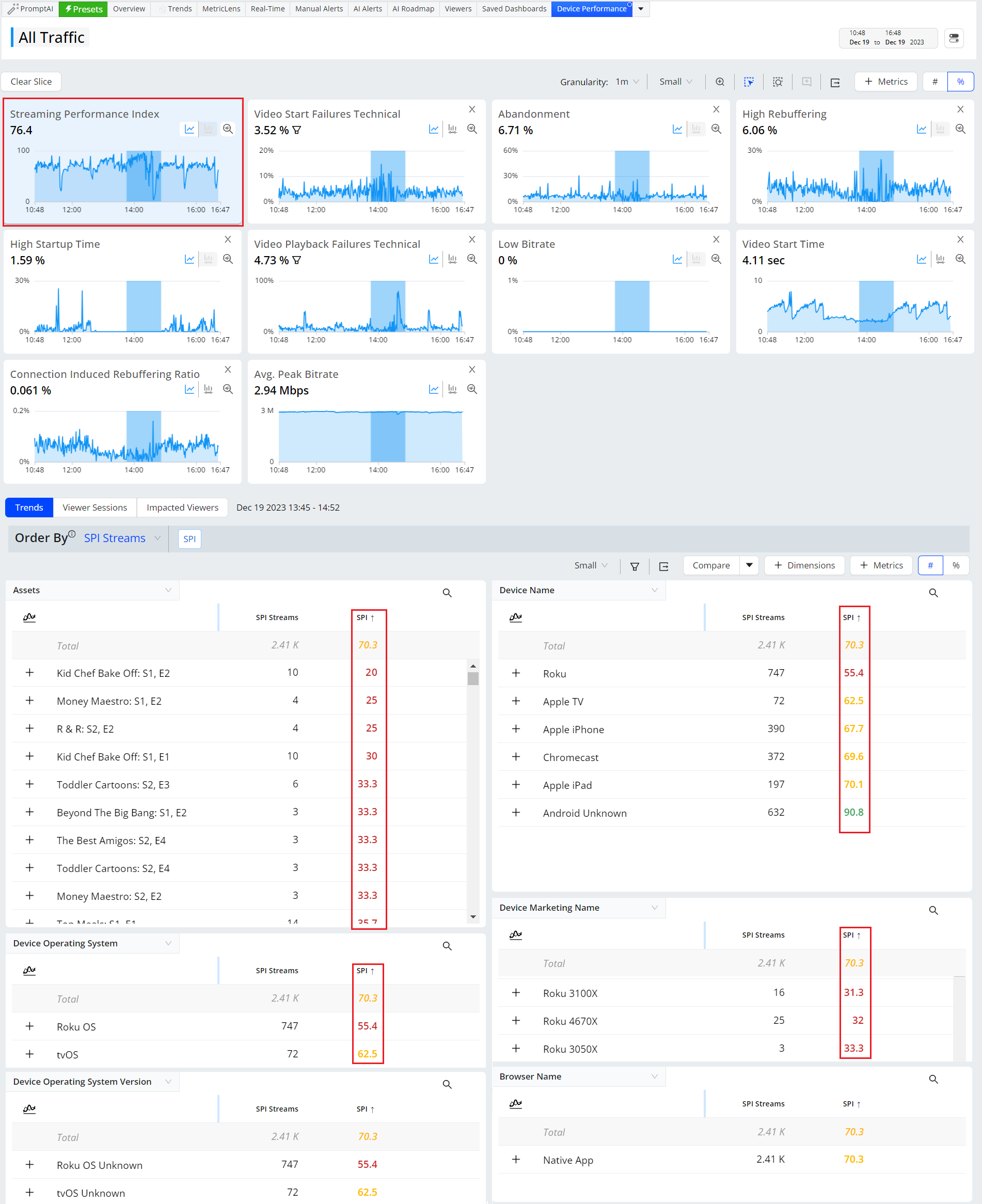982x1204 pixels.
Task: Switch to Viewer Sessions tab
Action: [94, 508]
